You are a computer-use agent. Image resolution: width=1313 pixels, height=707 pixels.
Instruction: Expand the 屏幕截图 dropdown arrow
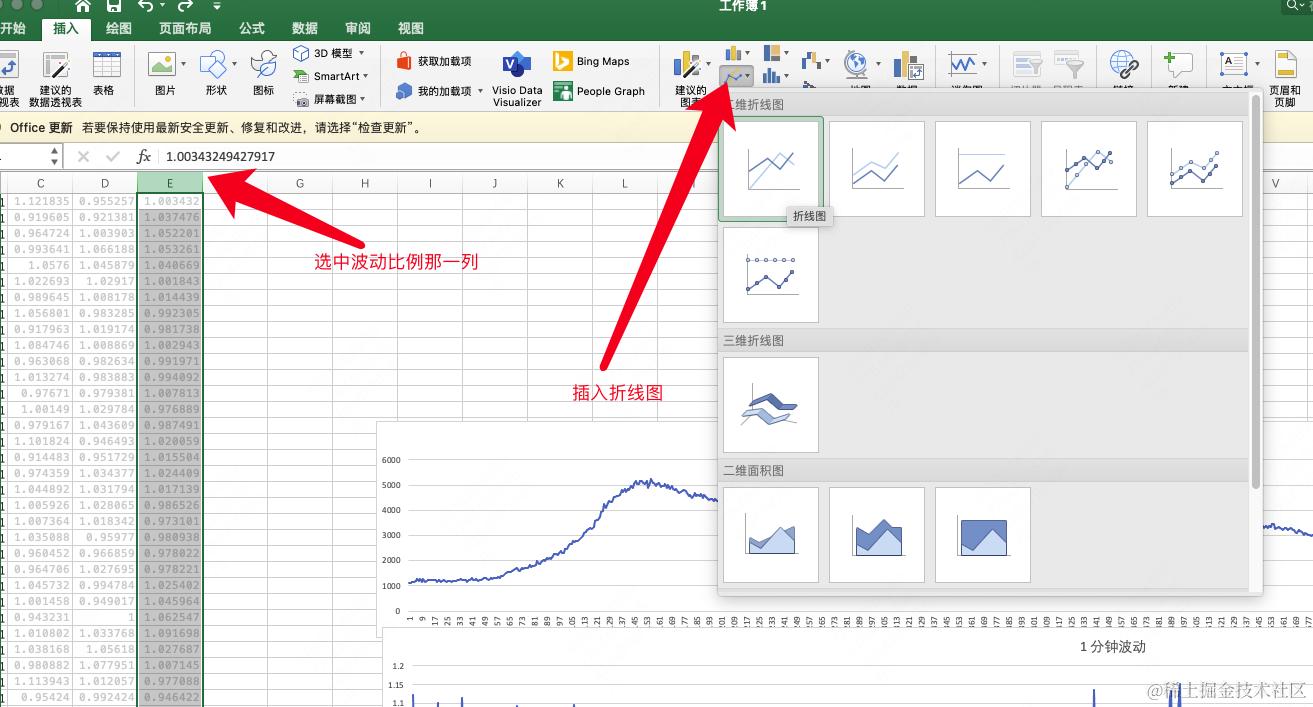pyautogui.click(x=361, y=99)
